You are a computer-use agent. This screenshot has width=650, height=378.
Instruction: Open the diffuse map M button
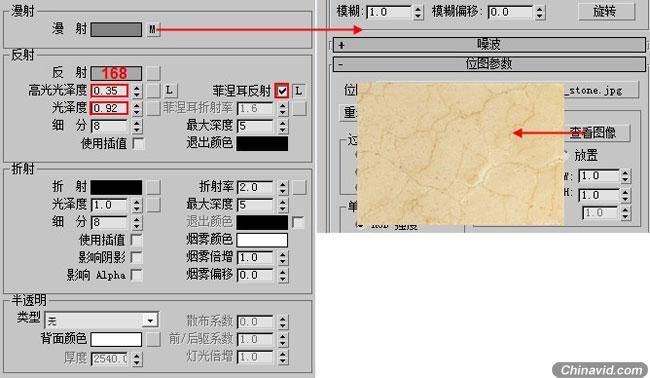[153, 29]
